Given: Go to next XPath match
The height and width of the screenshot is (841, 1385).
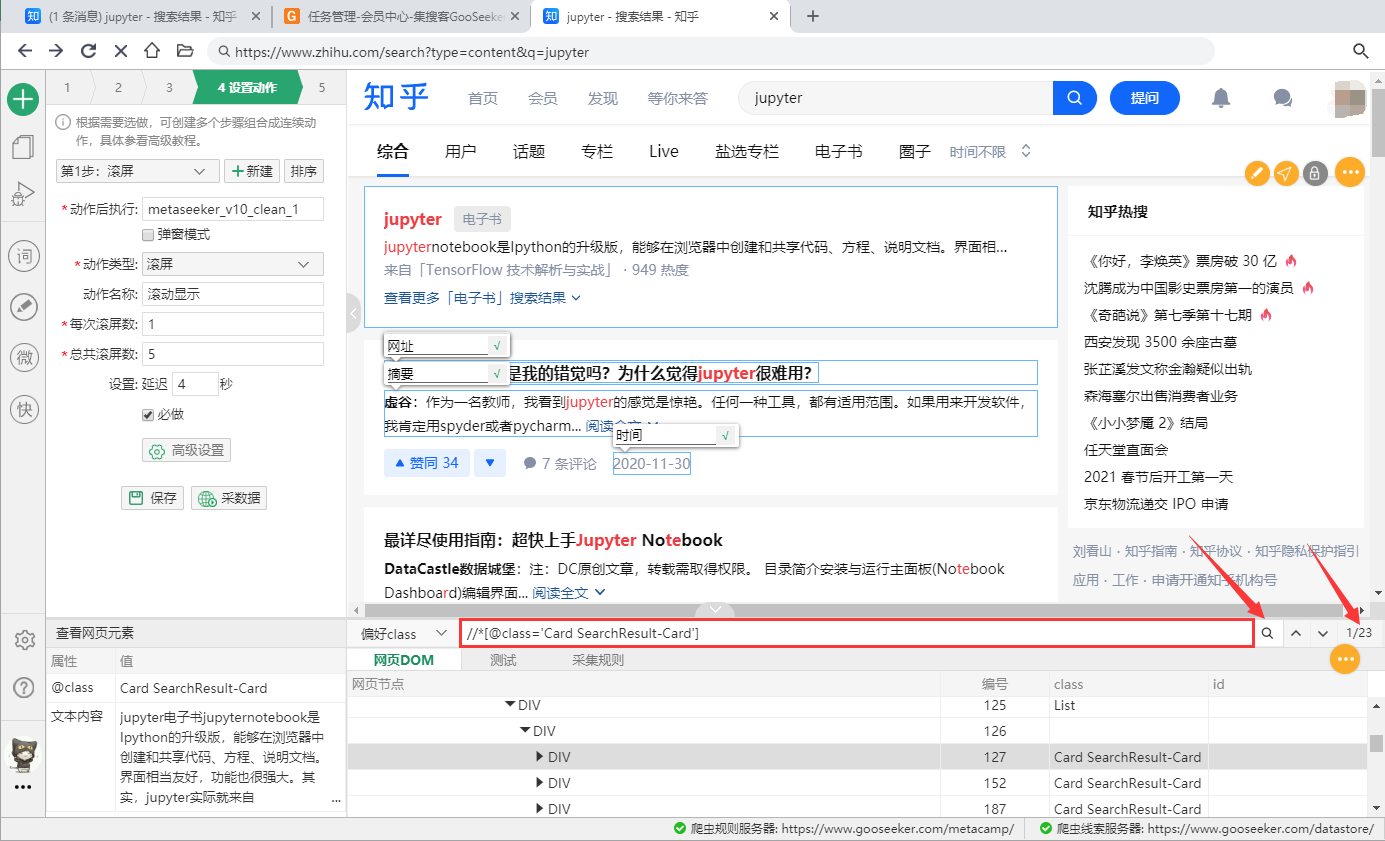Looking at the screenshot, I should coord(1323,633).
